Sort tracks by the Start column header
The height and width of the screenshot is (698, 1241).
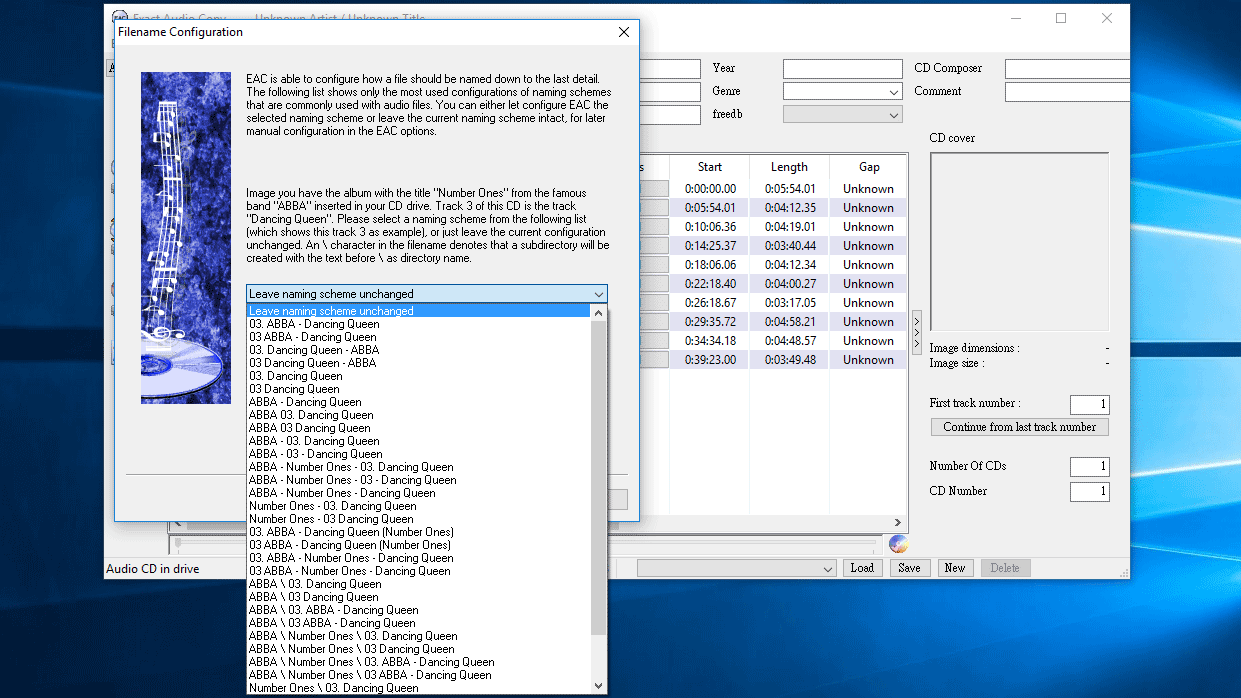point(710,167)
